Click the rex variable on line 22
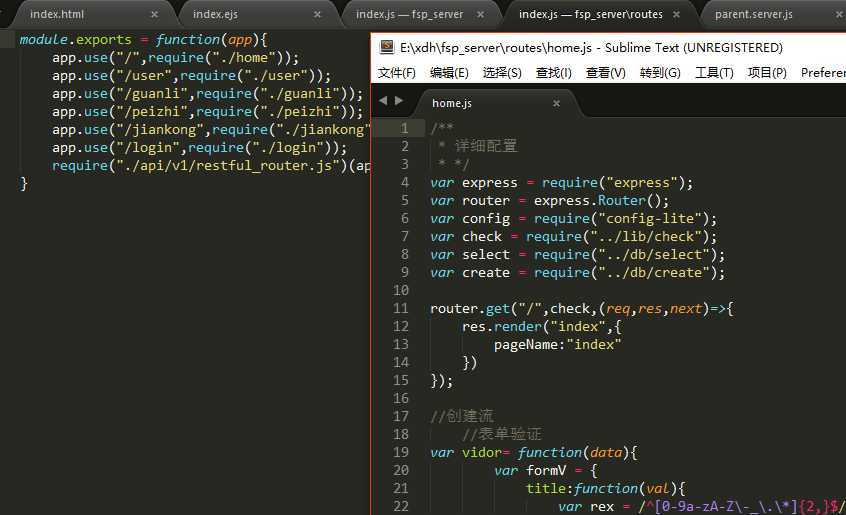 602,507
